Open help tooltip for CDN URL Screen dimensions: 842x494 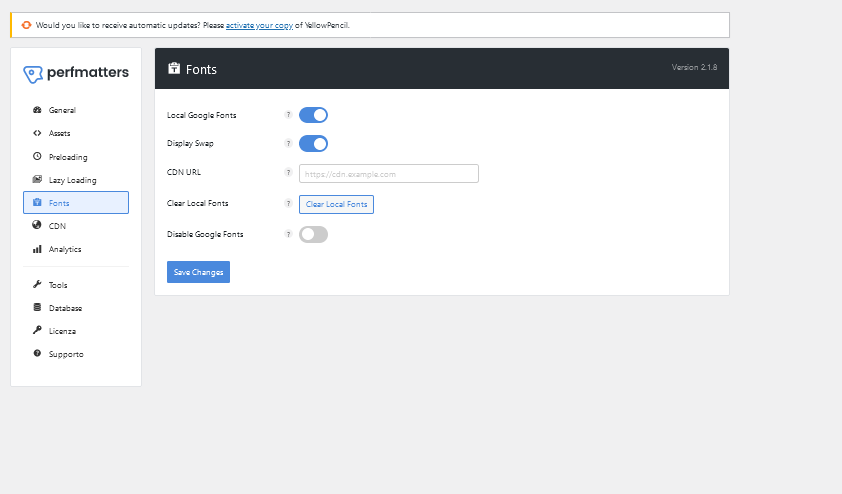(x=288, y=172)
